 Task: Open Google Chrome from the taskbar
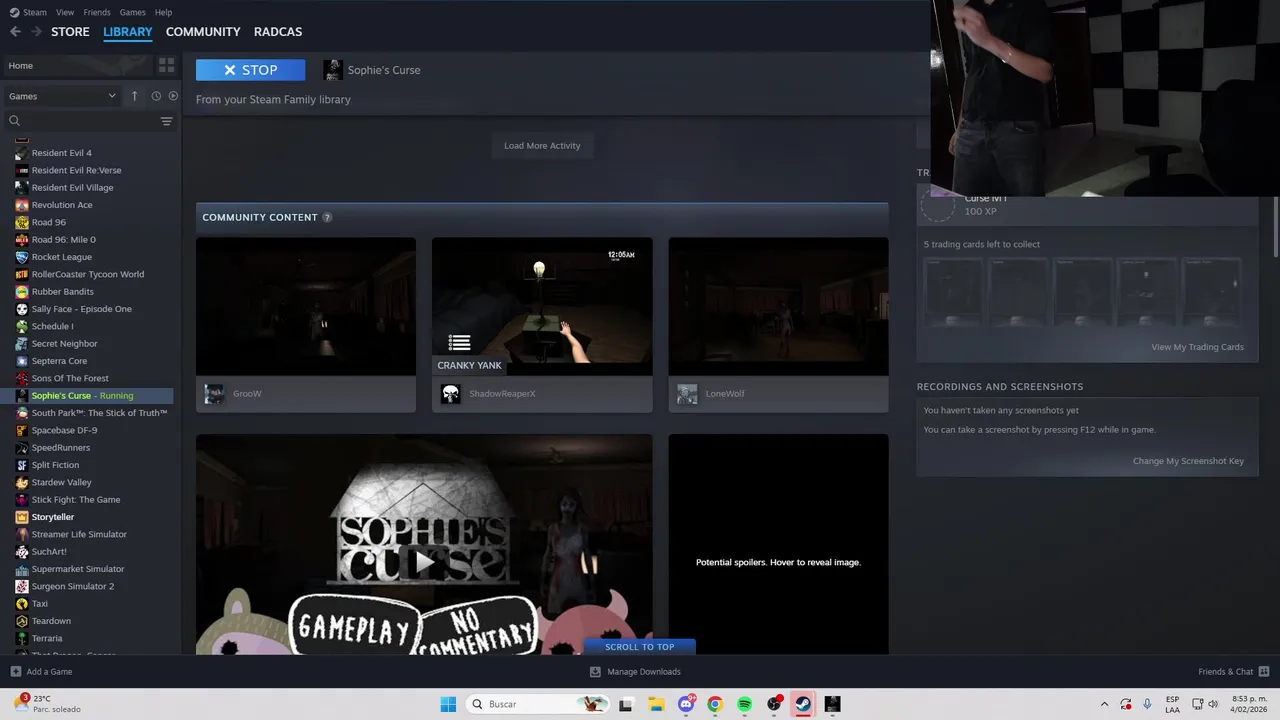(x=714, y=704)
